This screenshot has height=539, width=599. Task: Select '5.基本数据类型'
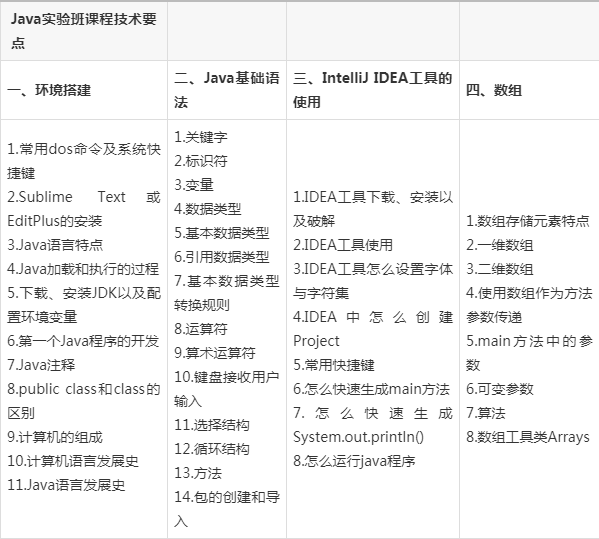(x=222, y=233)
